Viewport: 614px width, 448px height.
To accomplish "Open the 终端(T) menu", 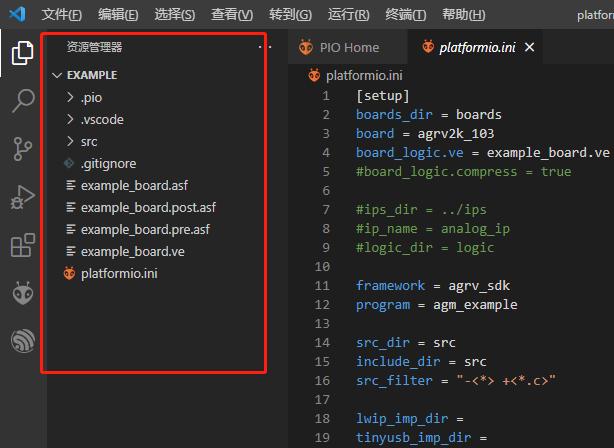I will pos(405,14).
